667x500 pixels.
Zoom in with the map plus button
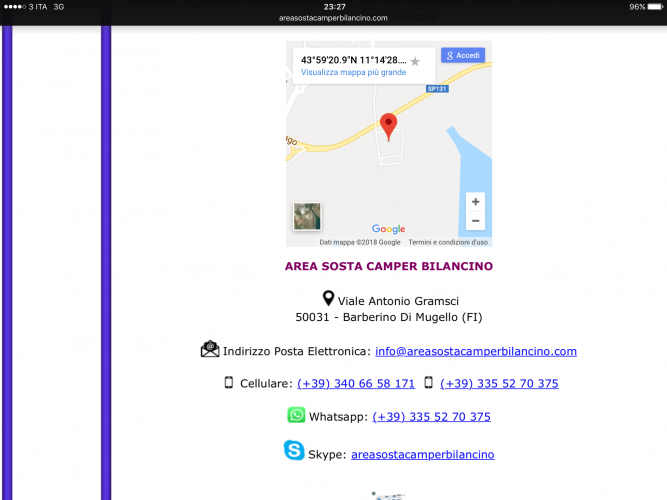pos(475,201)
